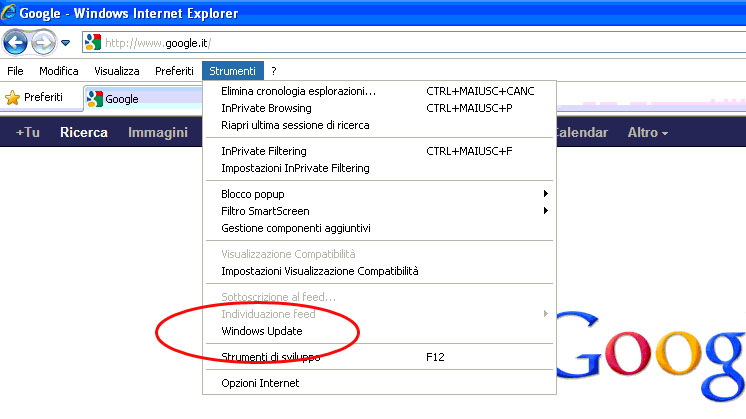Click the Preferiti favorites bar button

click(34, 97)
